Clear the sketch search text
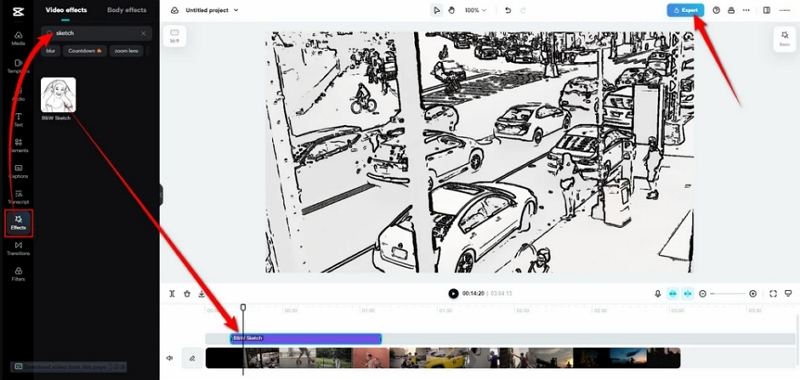The image size is (800, 380). (x=143, y=33)
